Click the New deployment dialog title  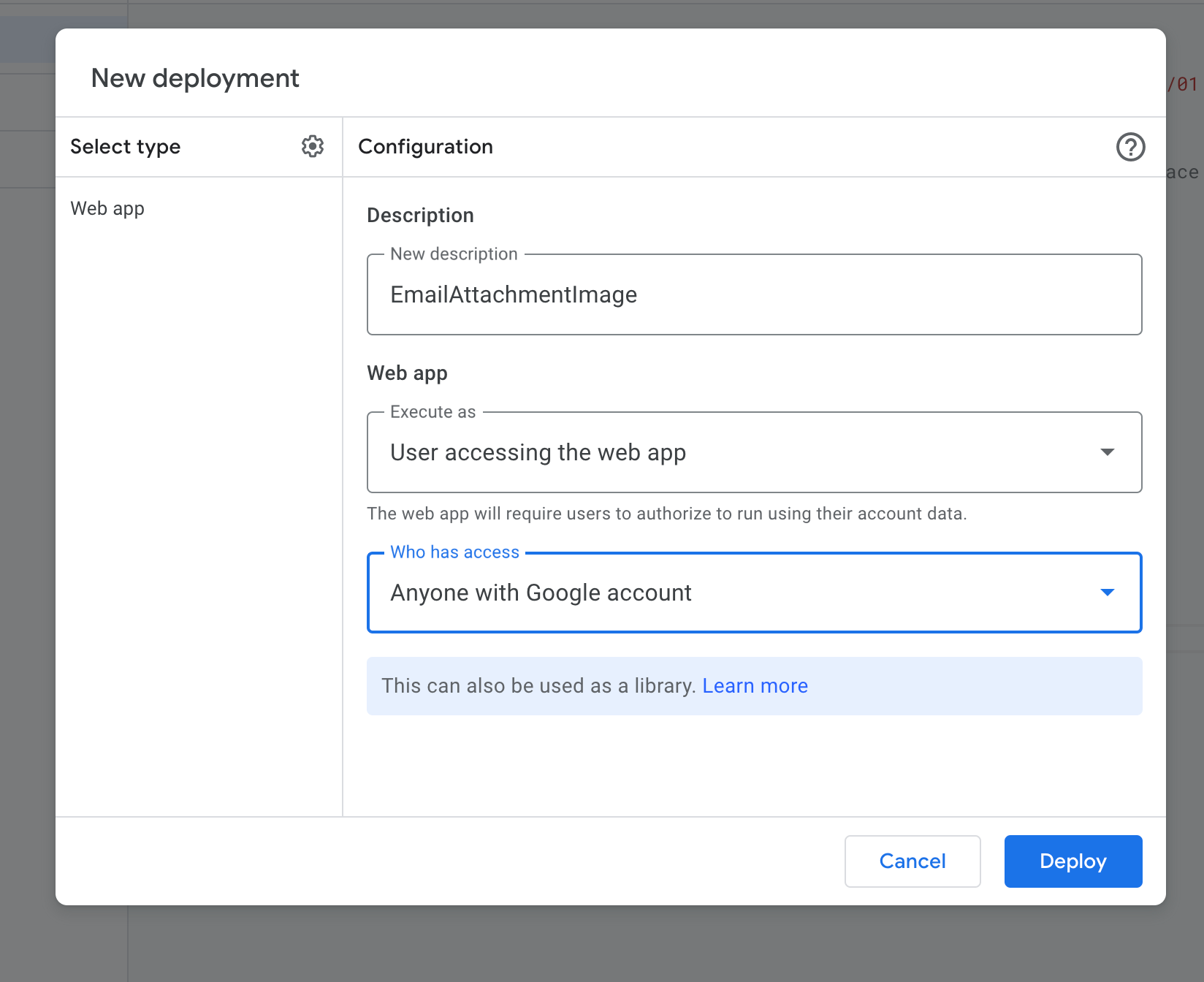[x=195, y=78]
